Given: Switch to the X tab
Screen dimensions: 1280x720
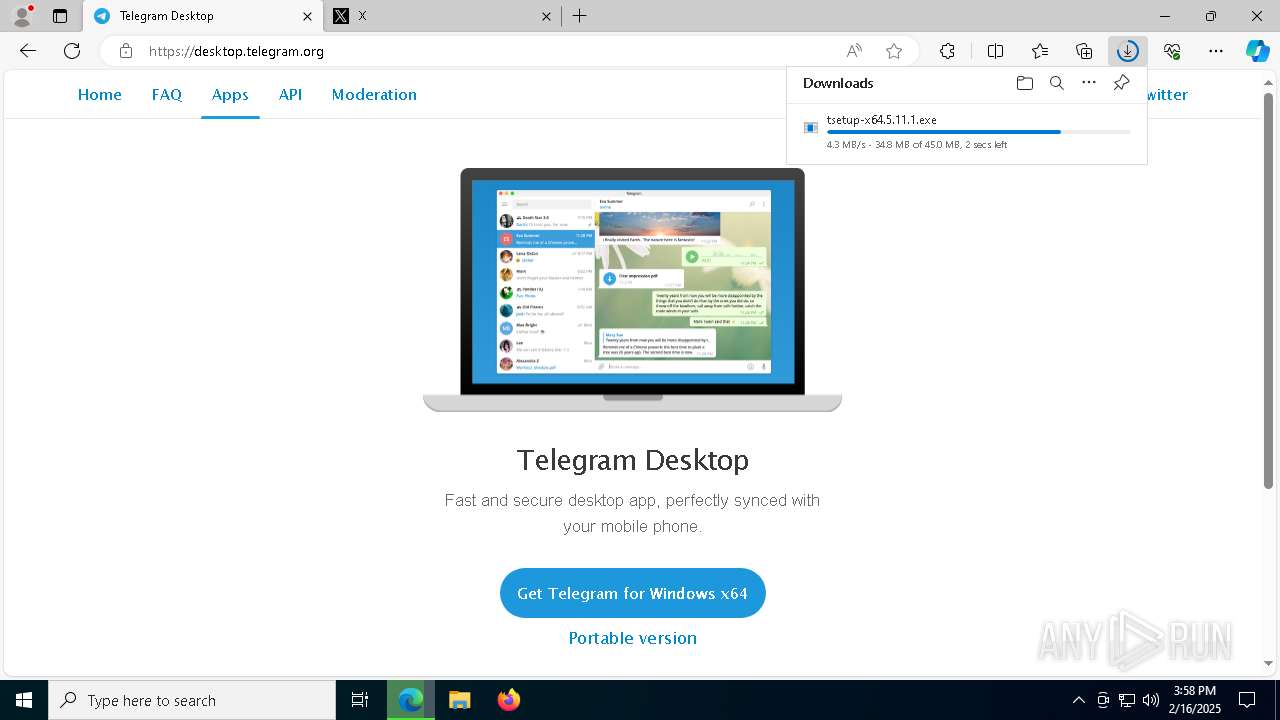Looking at the screenshot, I should point(442,16).
